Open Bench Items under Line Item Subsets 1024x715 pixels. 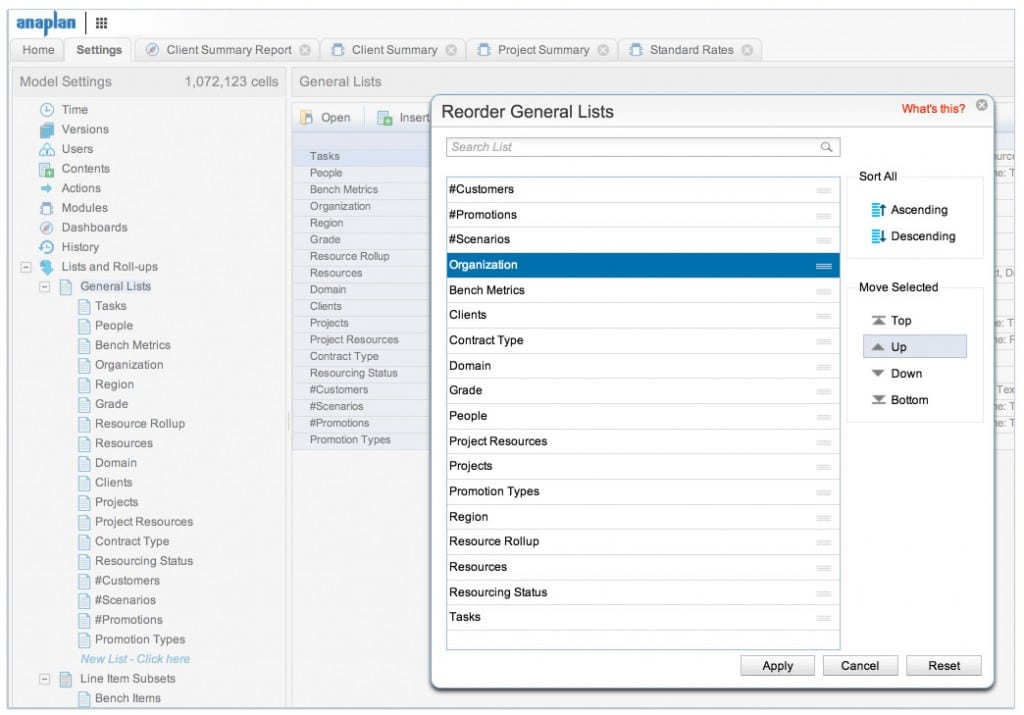(127, 698)
